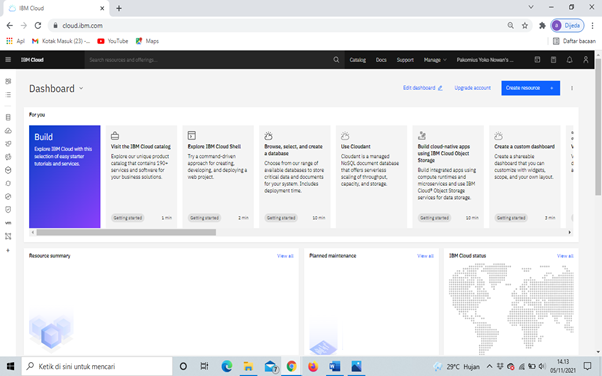Open the Chrome three-dot menu

[x=593, y=25]
